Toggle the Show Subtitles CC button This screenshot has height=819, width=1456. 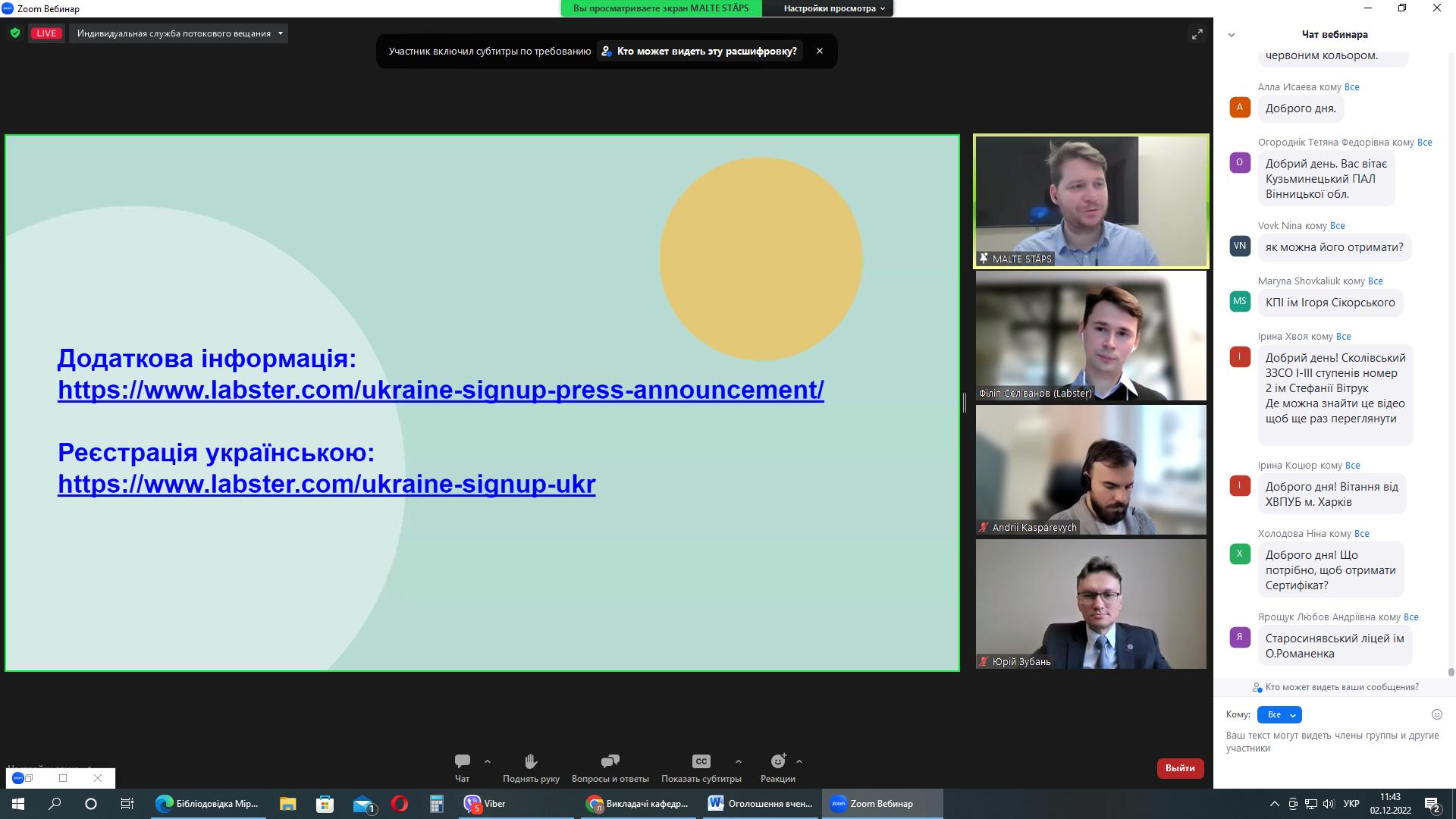pyautogui.click(x=701, y=761)
